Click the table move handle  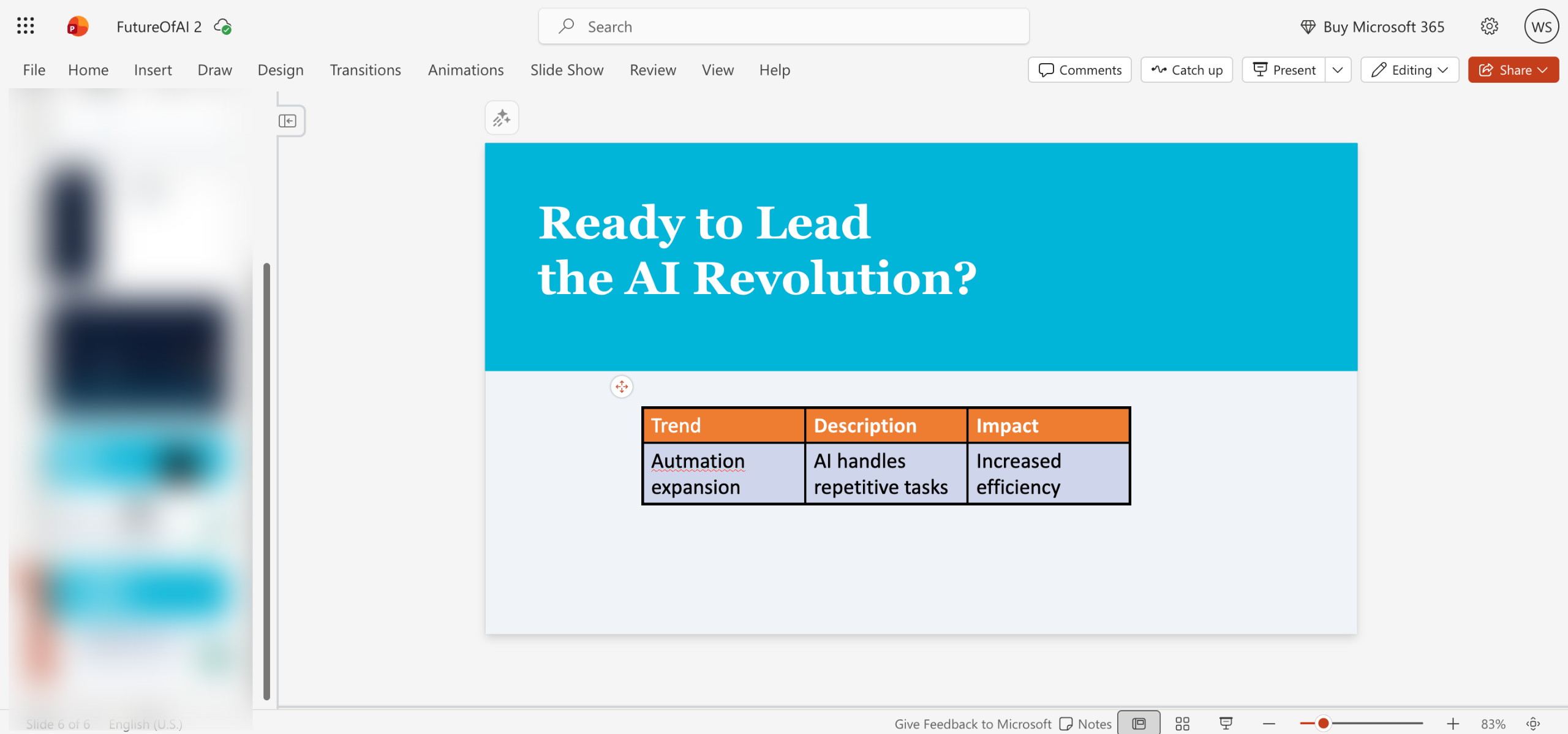tap(622, 387)
